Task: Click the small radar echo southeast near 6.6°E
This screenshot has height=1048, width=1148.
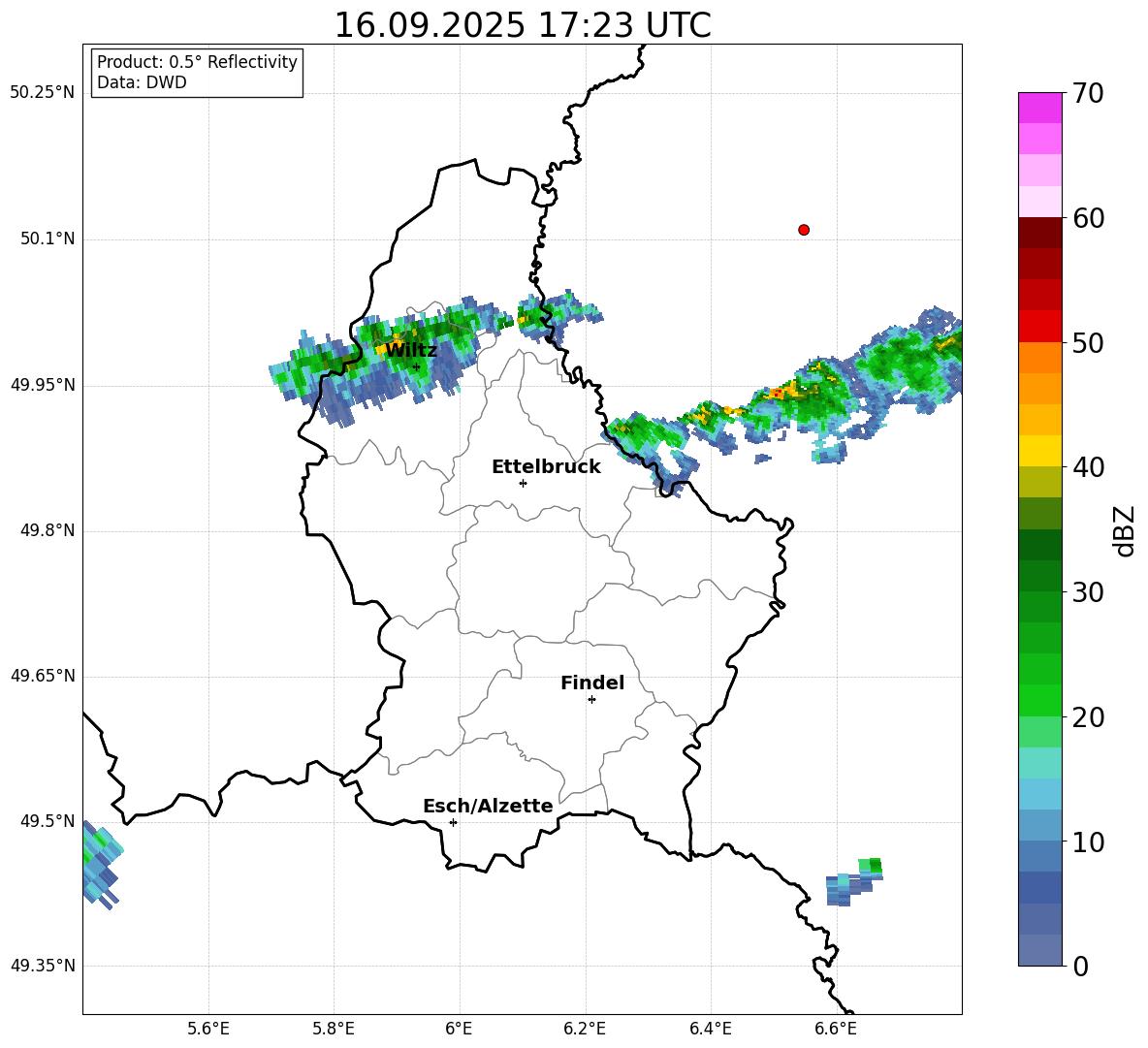Action: [x=853, y=882]
